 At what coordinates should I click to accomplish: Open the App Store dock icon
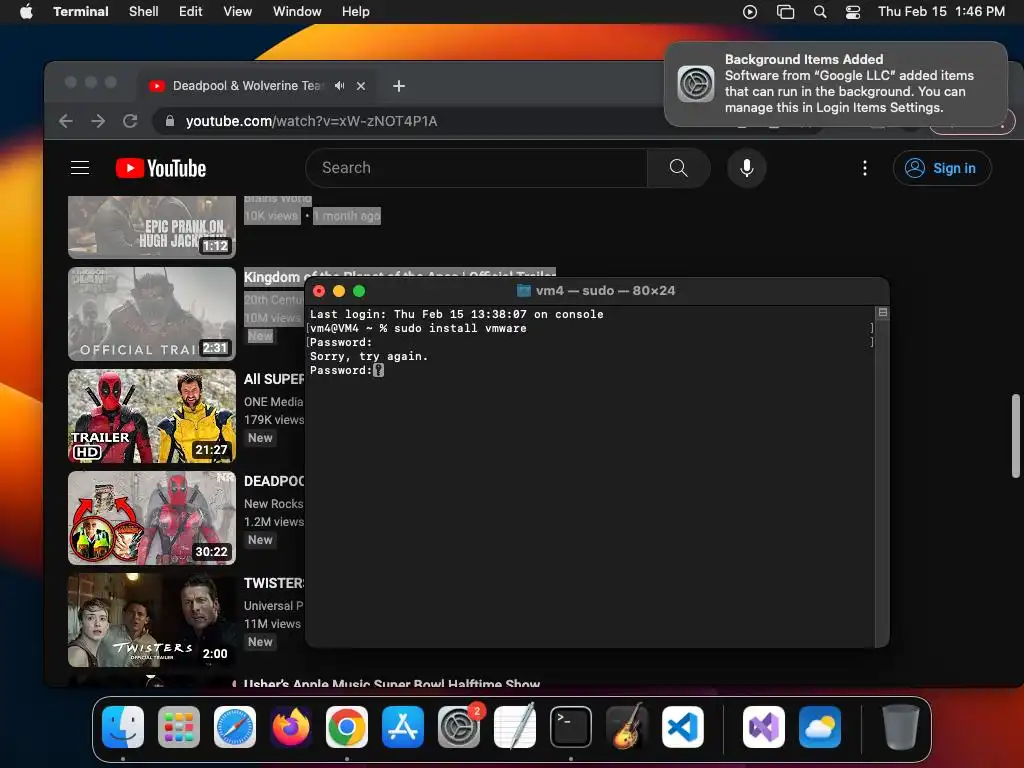coord(403,727)
